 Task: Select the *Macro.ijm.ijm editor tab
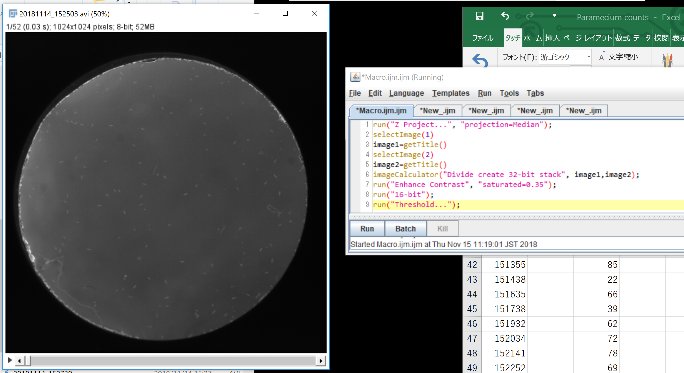[381, 111]
